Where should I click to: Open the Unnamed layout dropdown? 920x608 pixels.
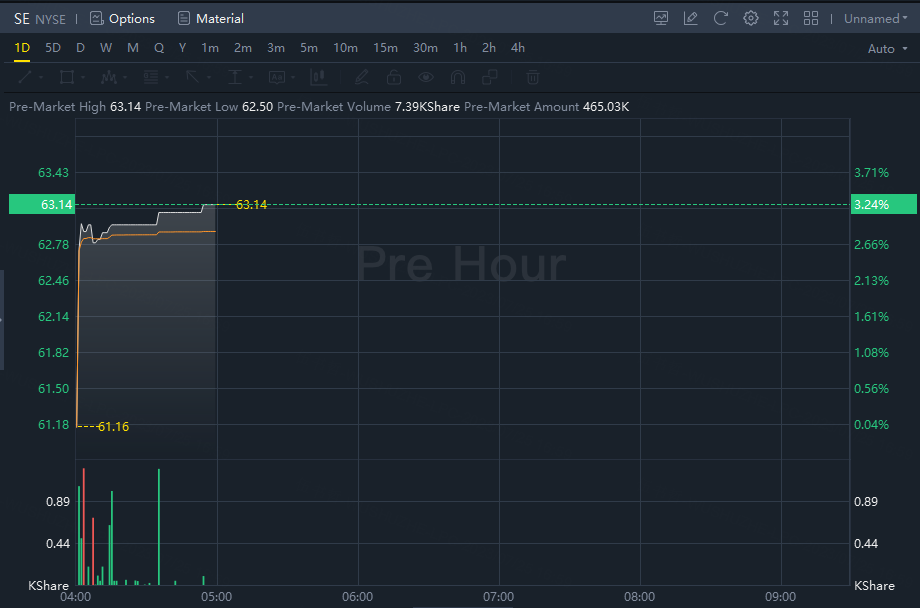click(x=875, y=19)
